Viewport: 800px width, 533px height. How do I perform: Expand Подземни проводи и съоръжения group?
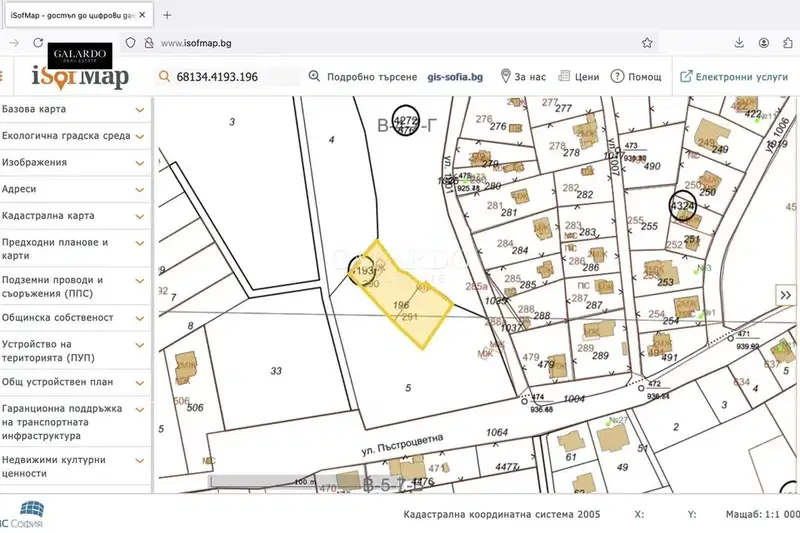click(74, 287)
